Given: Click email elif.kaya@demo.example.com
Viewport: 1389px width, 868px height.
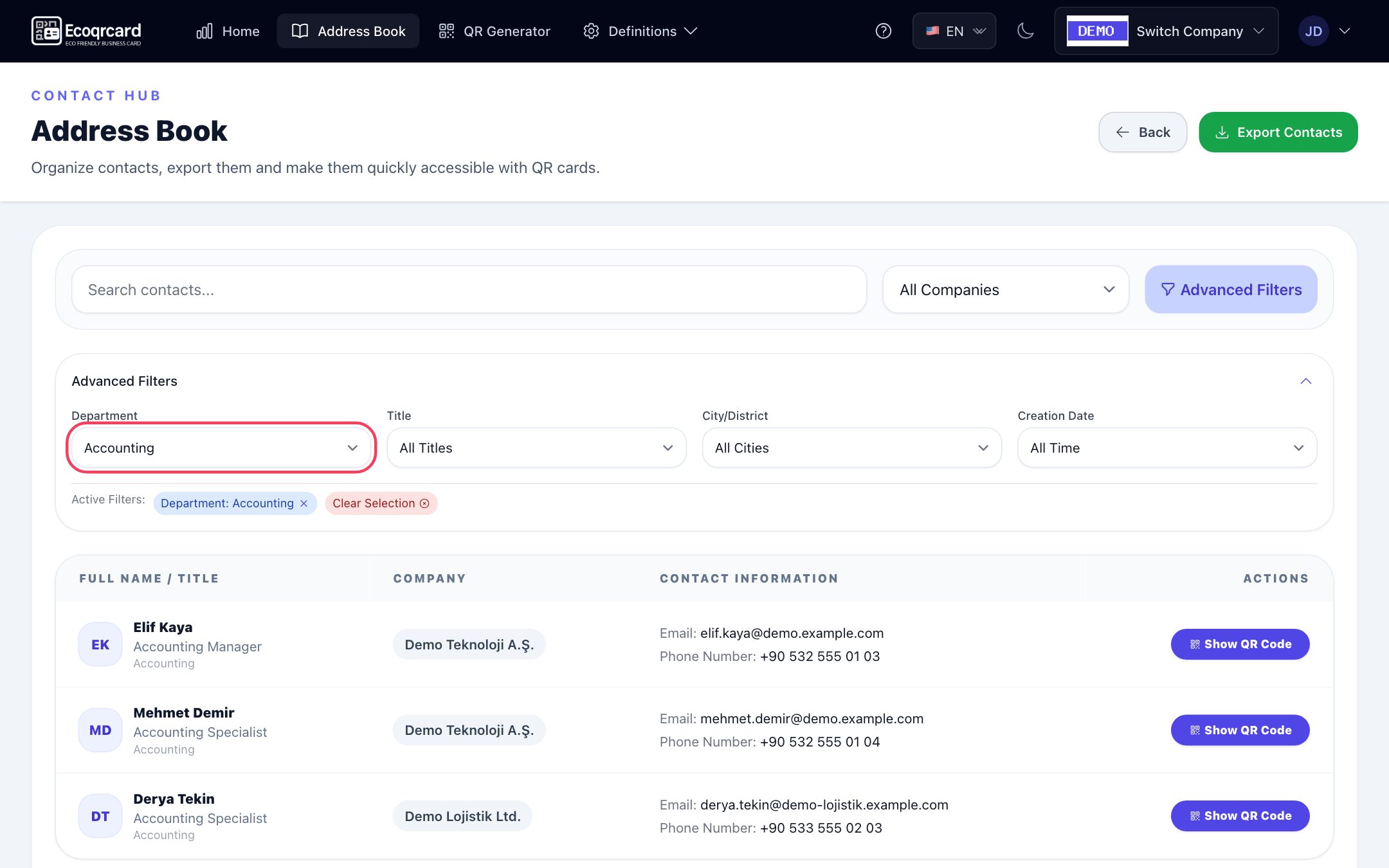Looking at the screenshot, I should pos(792,633).
